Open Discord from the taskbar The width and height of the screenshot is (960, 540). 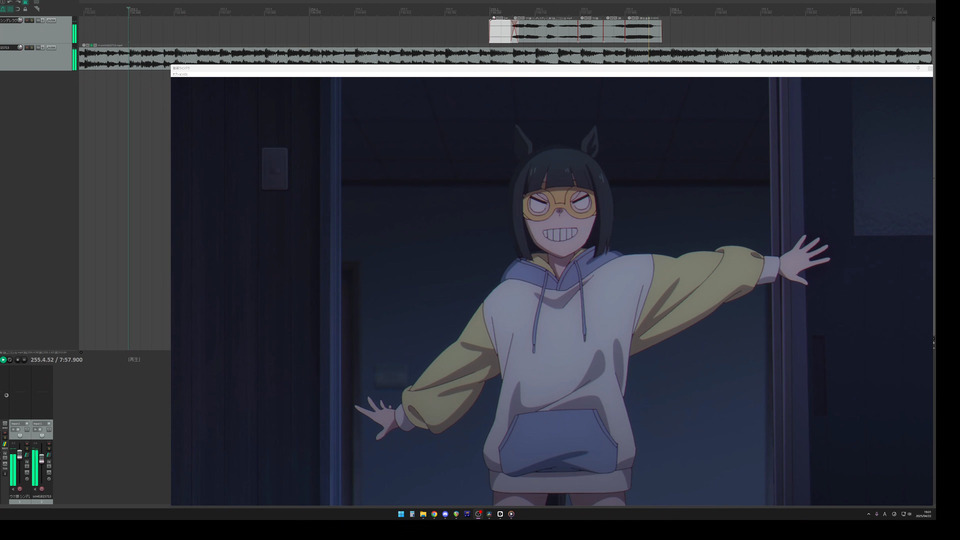point(445,514)
